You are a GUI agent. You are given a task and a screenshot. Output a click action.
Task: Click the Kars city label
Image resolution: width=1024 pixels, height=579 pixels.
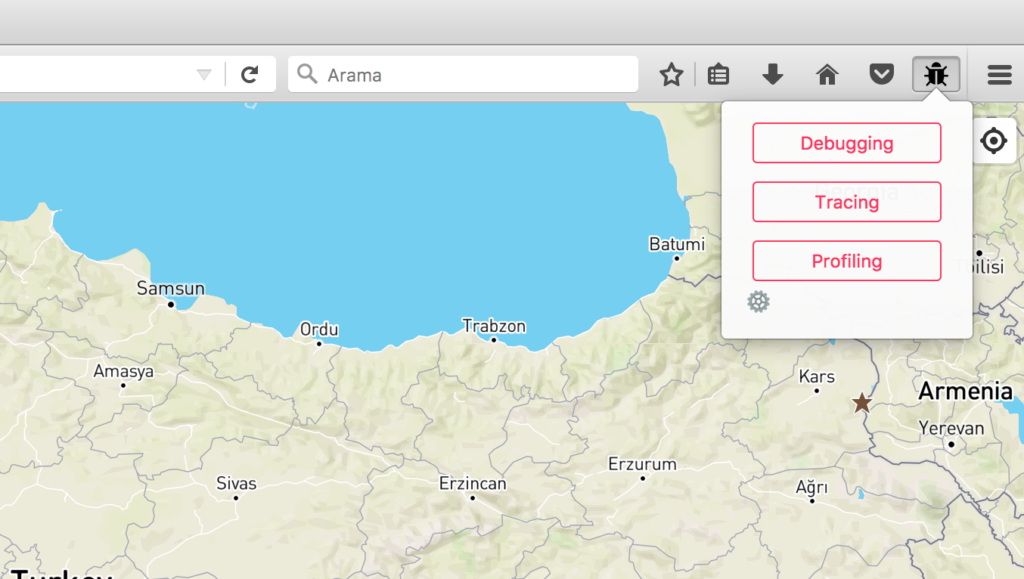click(x=816, y=377)
